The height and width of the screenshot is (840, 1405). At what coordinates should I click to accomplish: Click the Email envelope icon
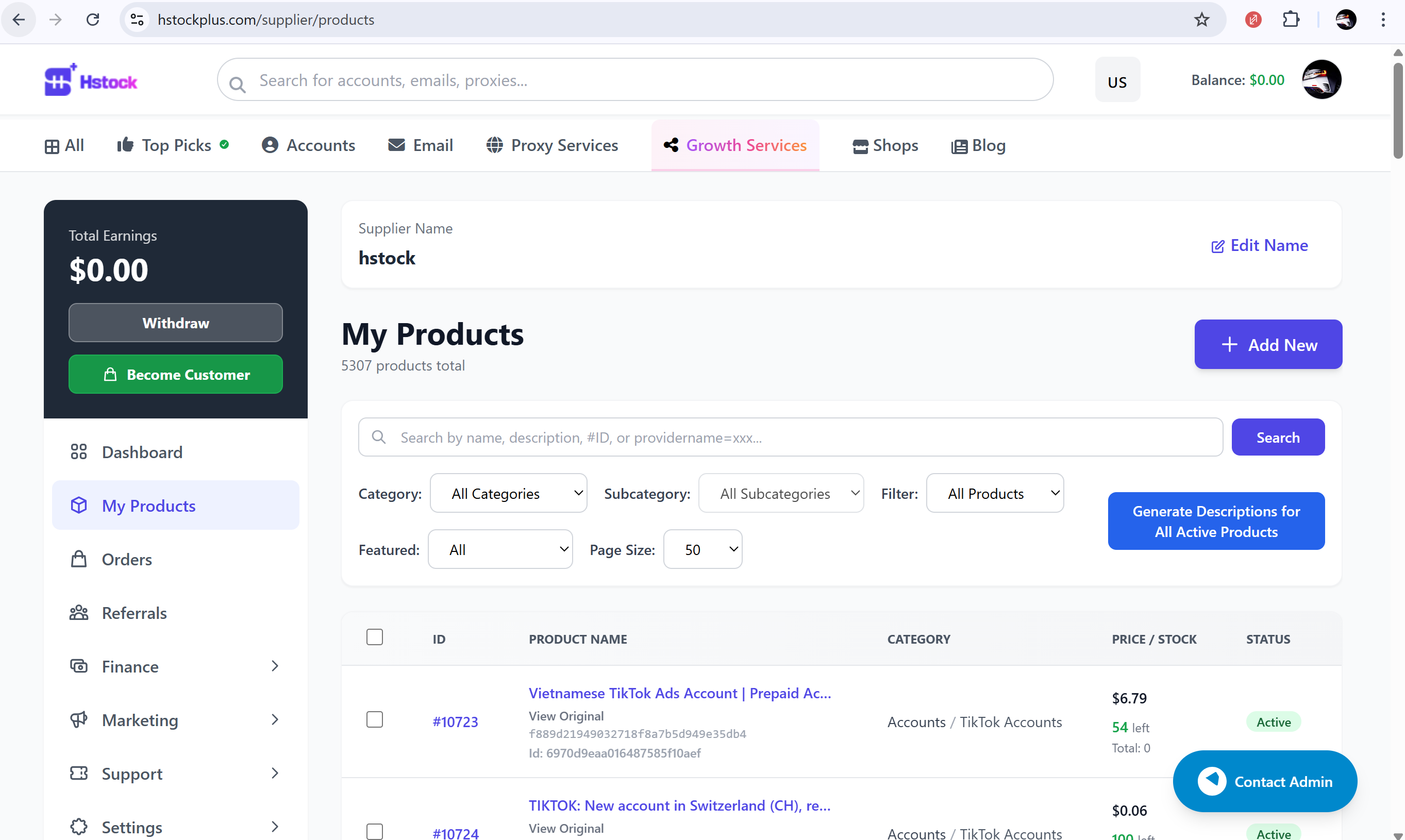click(x=396, y=145)
